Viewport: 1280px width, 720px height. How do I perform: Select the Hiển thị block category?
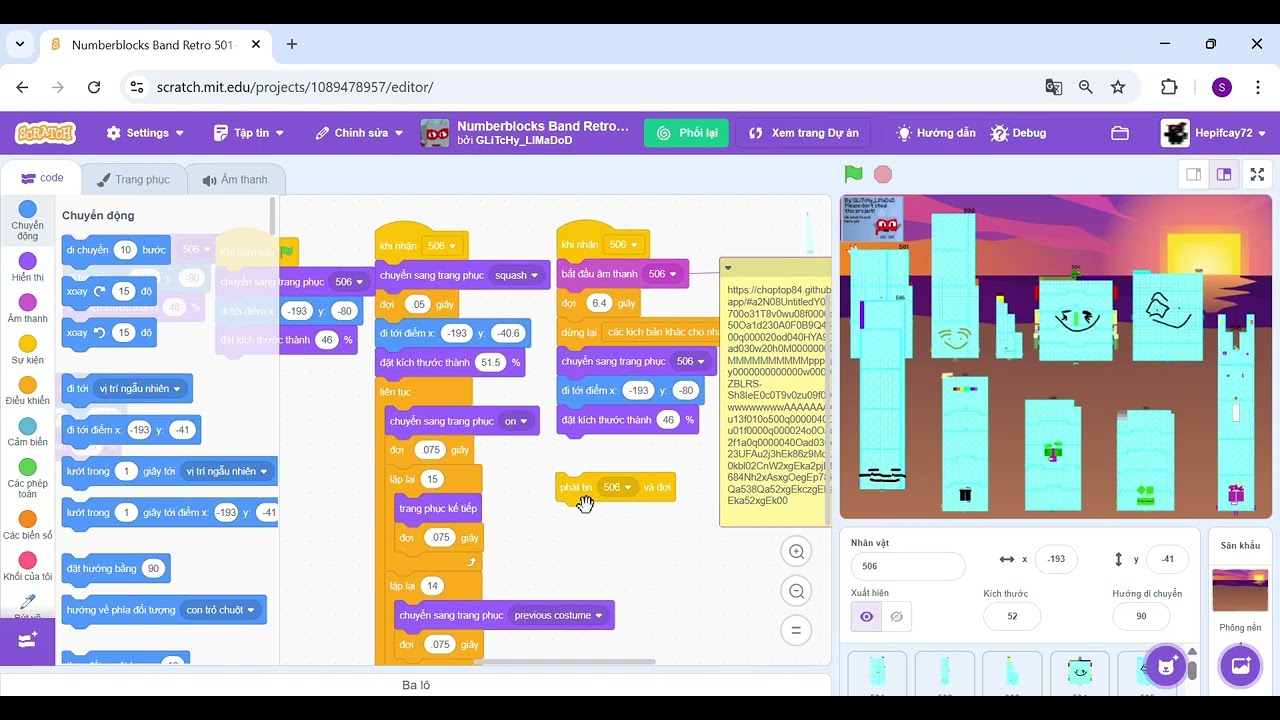(x=28, y=269)
